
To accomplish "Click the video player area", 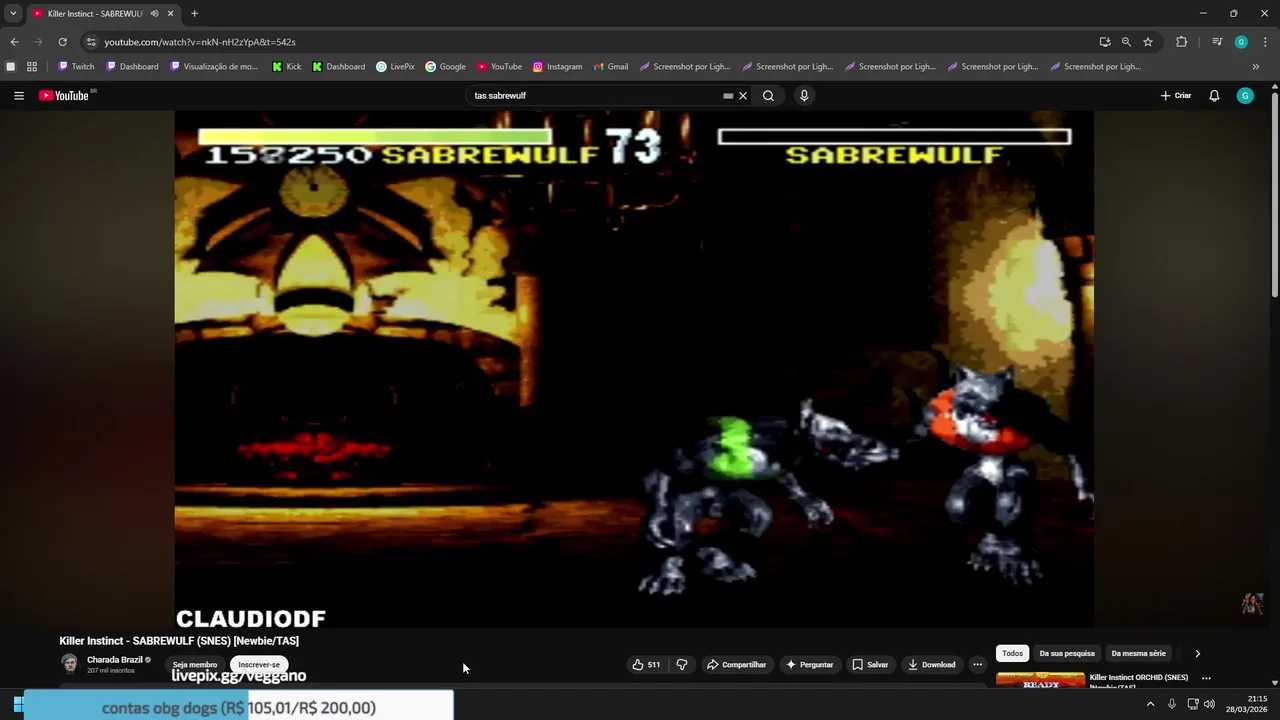I will click(x=634, y=369).
